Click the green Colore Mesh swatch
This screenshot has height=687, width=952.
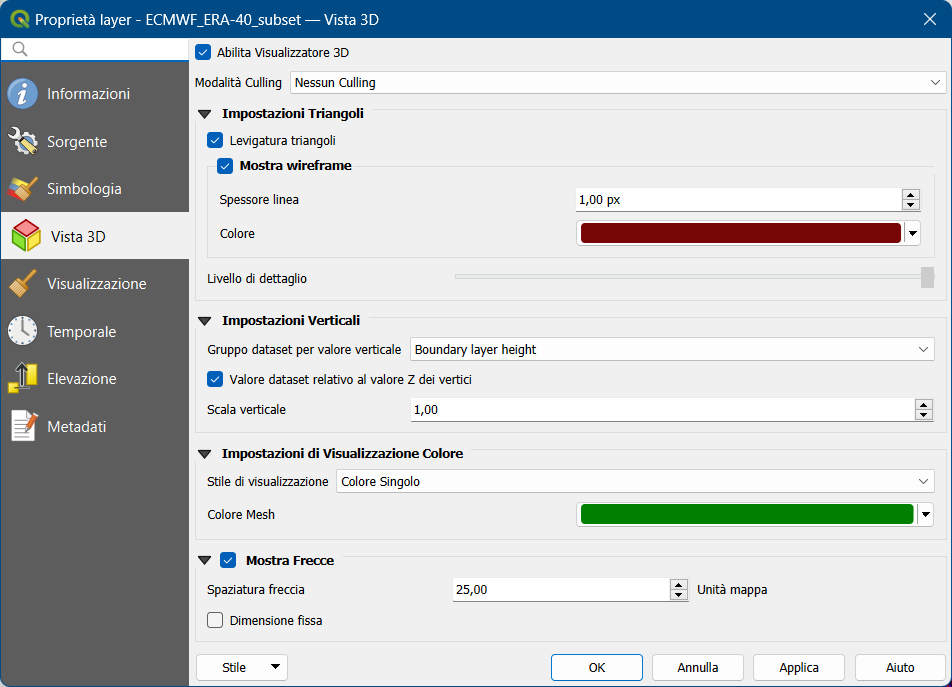click(x=747, y=514)
